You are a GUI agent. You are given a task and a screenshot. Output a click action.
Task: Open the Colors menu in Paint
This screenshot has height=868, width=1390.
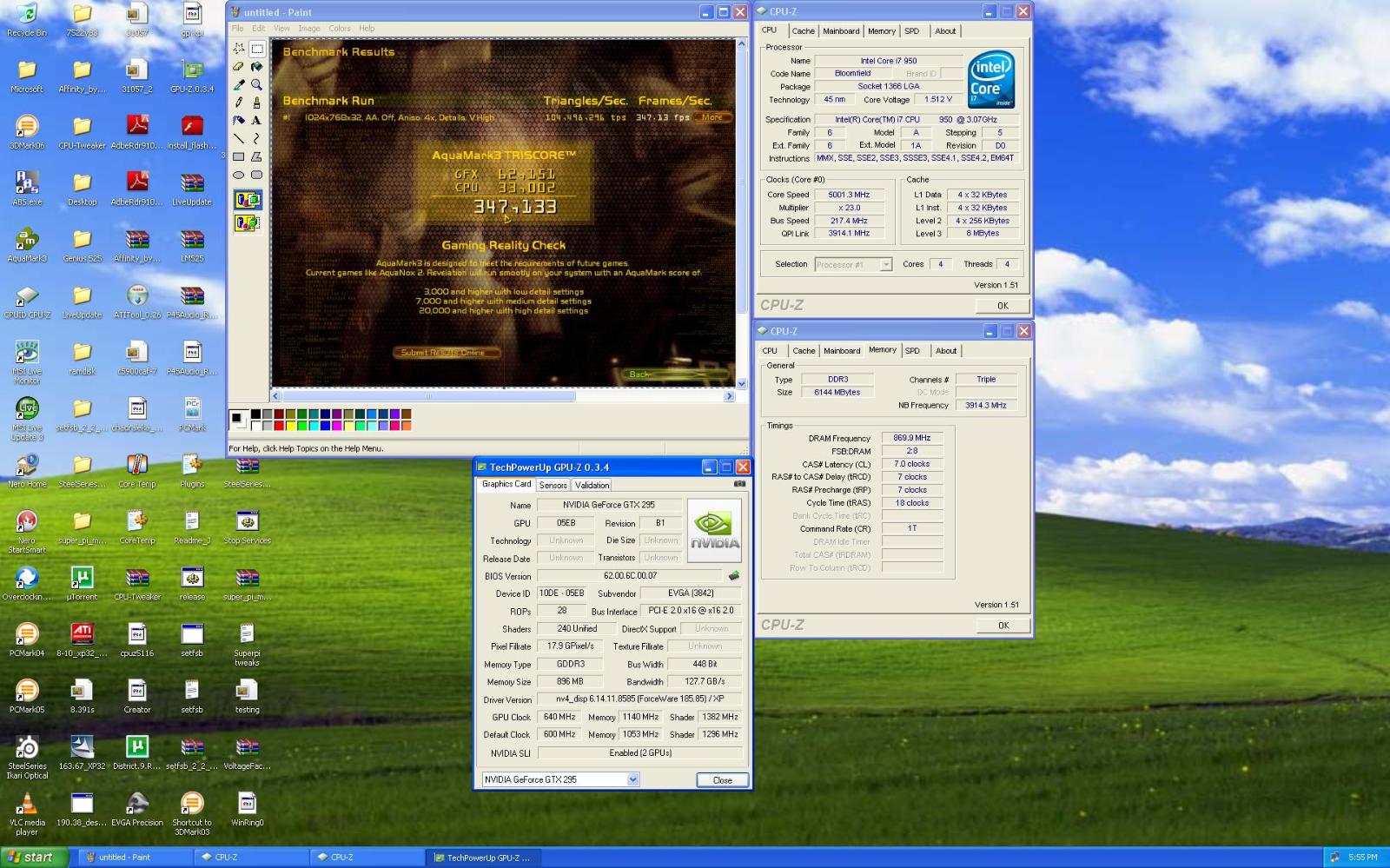click(340, 29)
